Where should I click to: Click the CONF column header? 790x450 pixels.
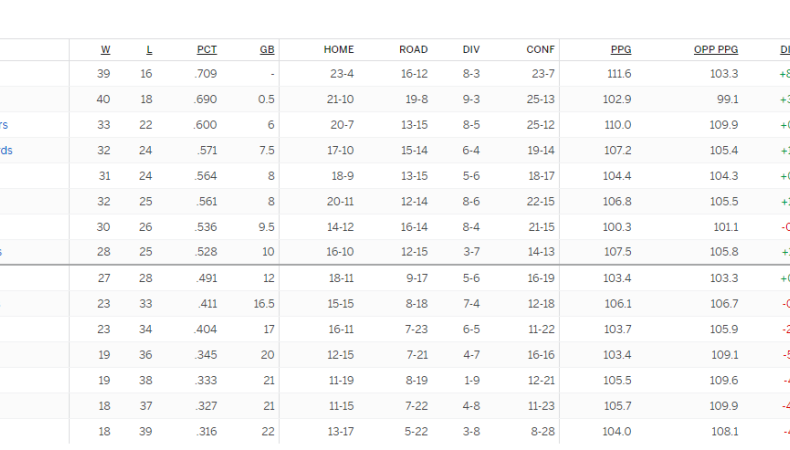(x=541, y=50)
